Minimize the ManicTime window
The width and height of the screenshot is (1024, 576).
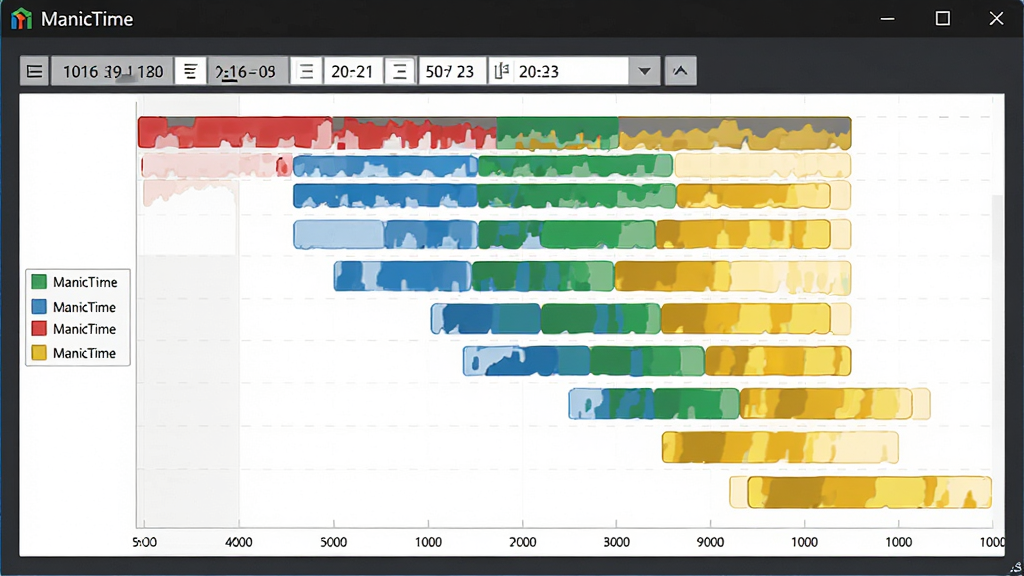(888, 19)
